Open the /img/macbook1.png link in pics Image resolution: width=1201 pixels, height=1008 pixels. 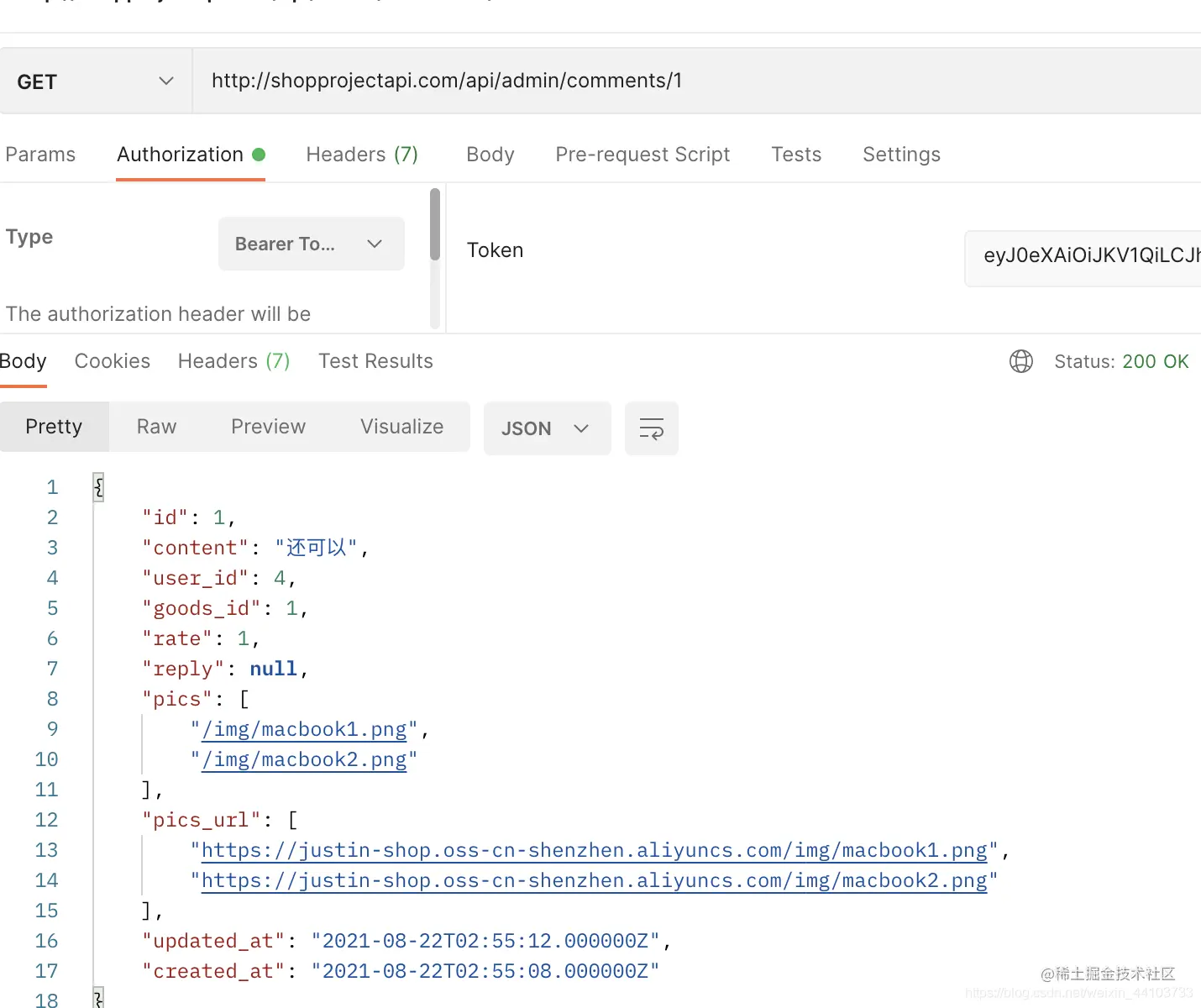coord(304,729)
